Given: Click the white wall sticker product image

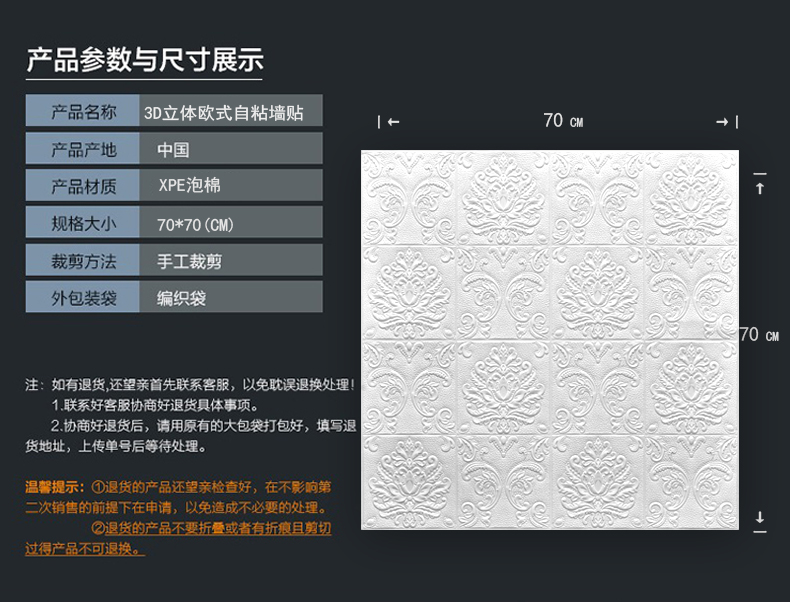Looking at the screenshot, I should [550, 340].
